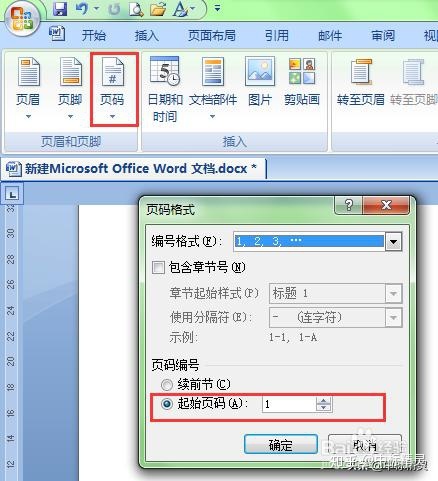Open the 页面布局 tab
The image size is (438, 481).
212,35
